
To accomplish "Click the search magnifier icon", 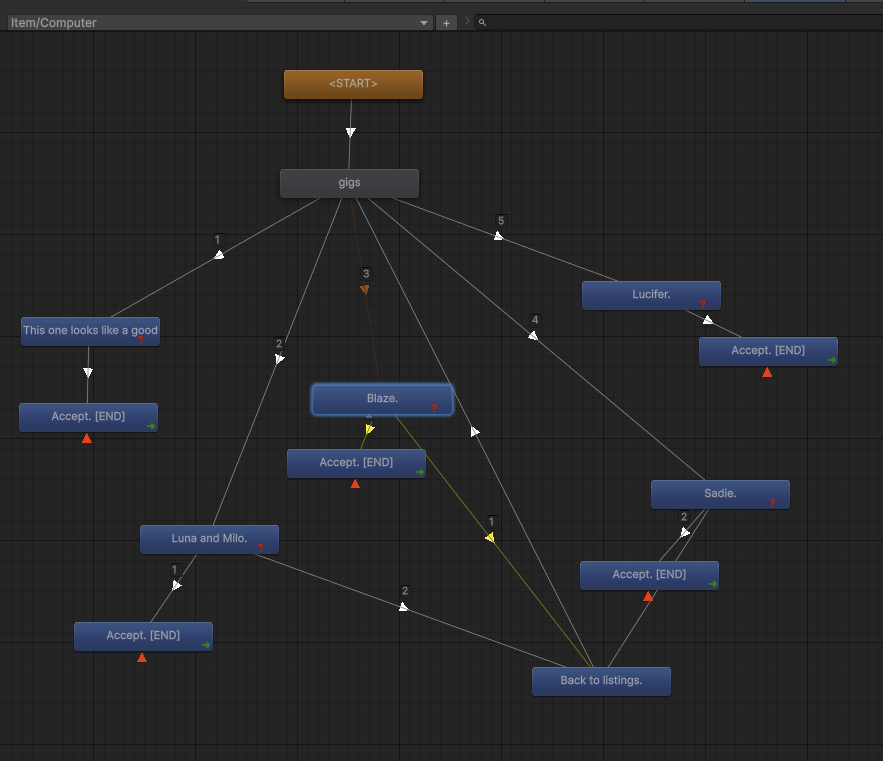I will [x=482, y=23].
